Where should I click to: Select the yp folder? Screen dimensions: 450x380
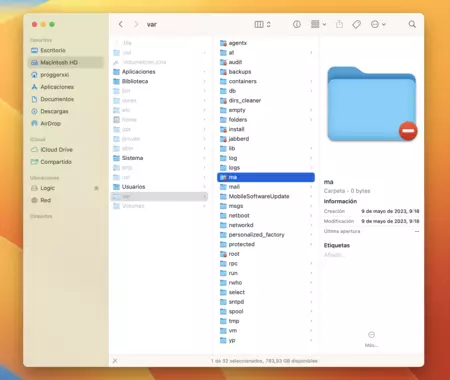pyautogui.click(x=266, y=340)
